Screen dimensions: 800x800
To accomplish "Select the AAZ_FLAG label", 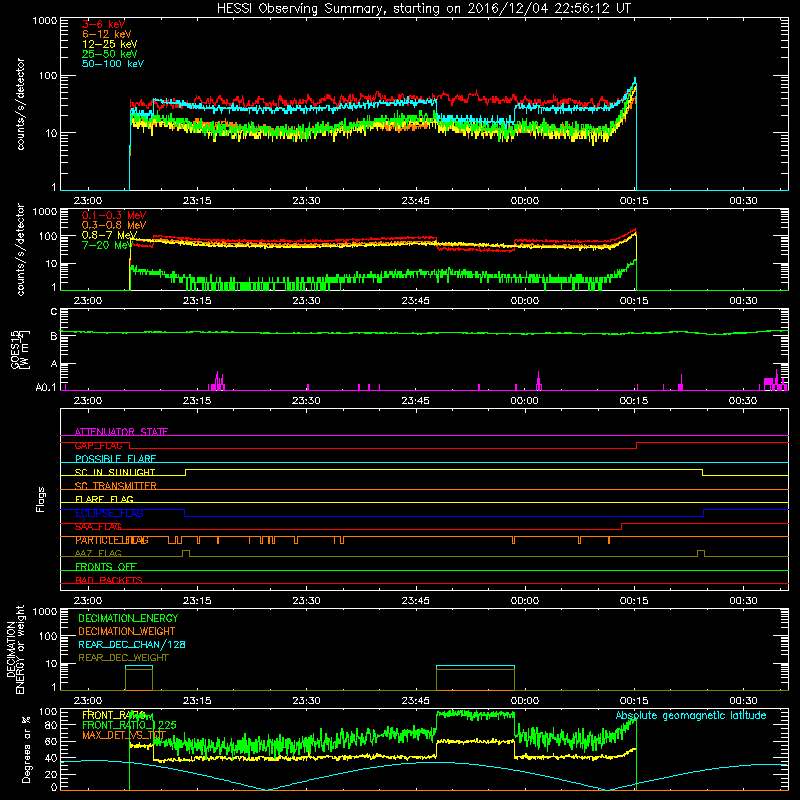I will pyautogui.click(x=98, y=553).
